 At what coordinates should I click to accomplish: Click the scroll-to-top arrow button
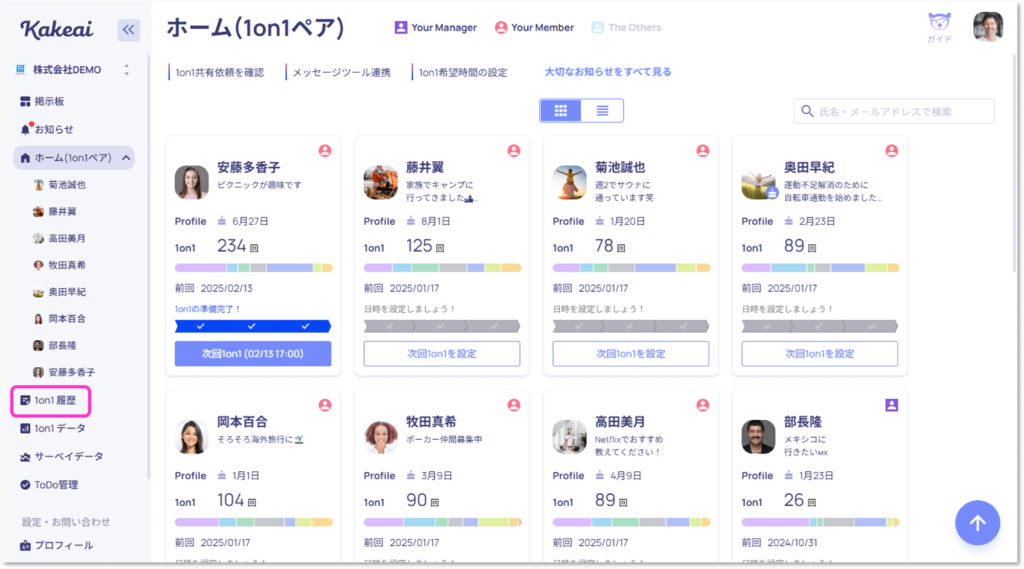coord(977,523)
